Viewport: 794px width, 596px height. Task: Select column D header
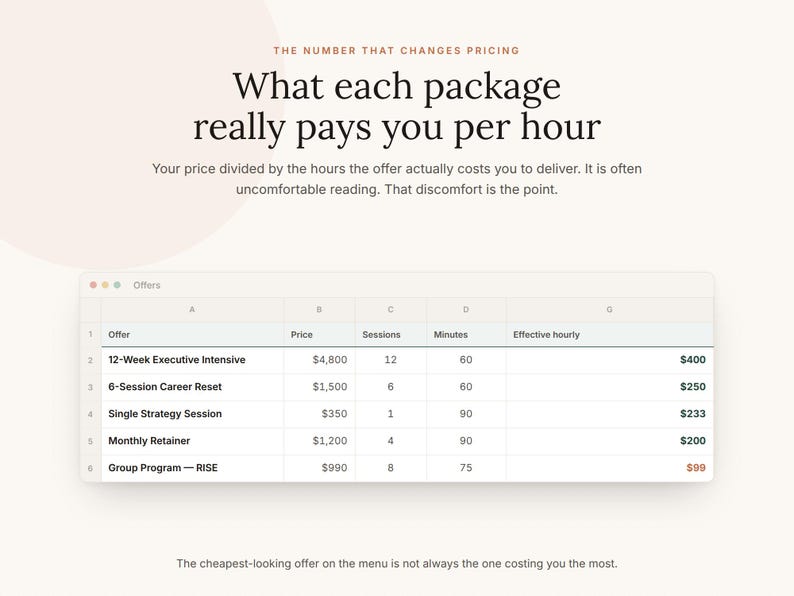466,309
